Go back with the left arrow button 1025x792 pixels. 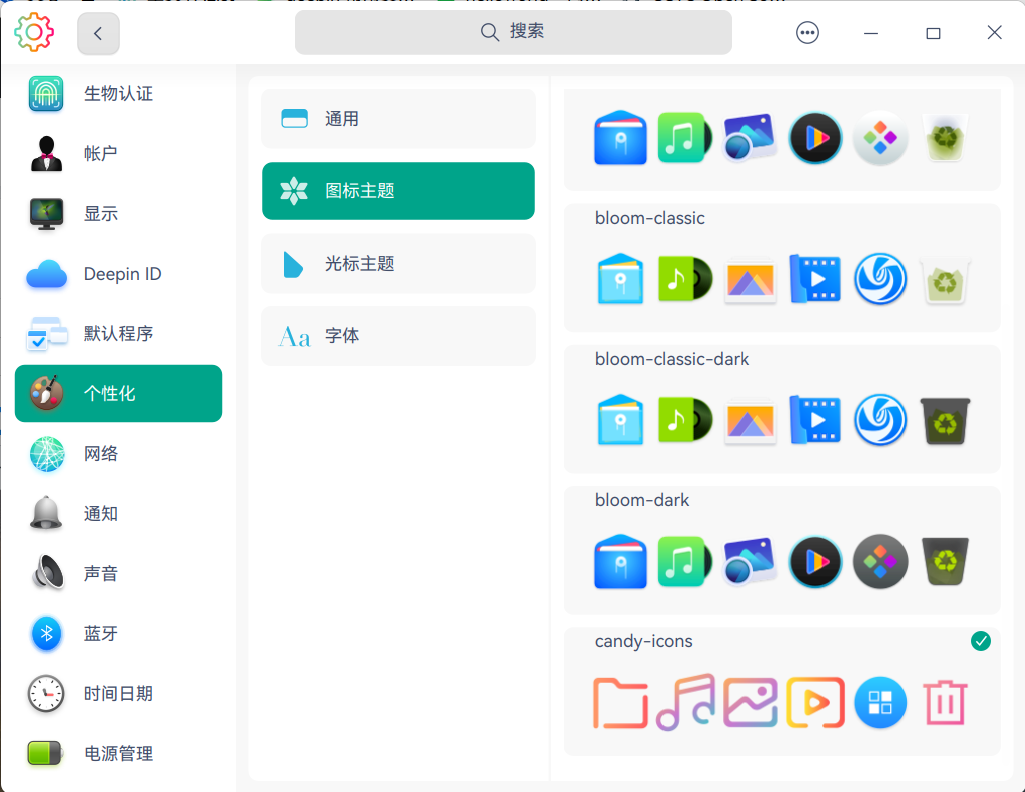98,33
